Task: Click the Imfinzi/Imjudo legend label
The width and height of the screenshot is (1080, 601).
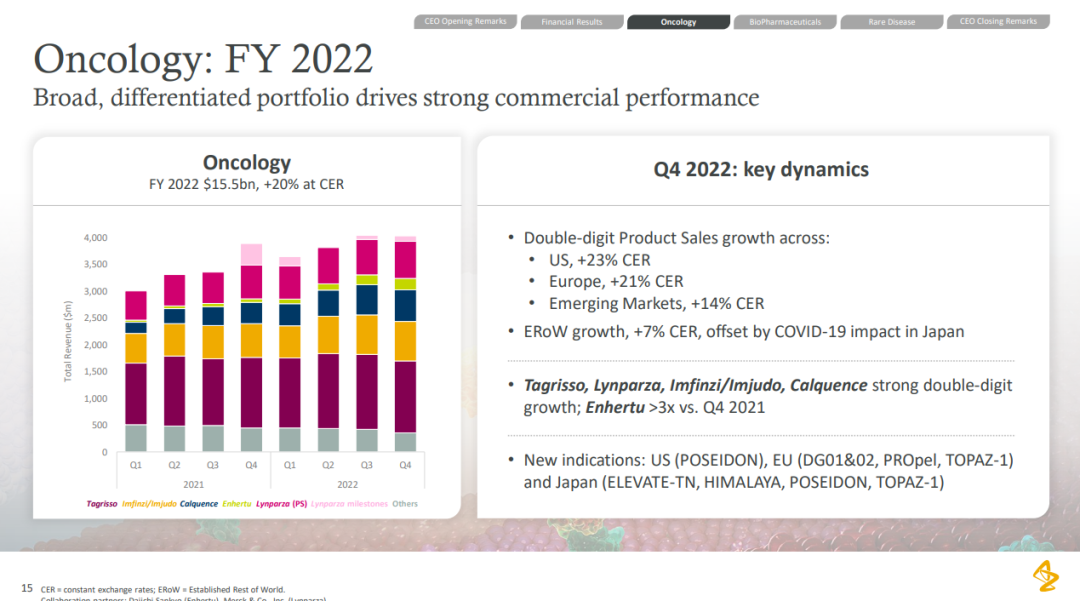Action: (149, 504)
